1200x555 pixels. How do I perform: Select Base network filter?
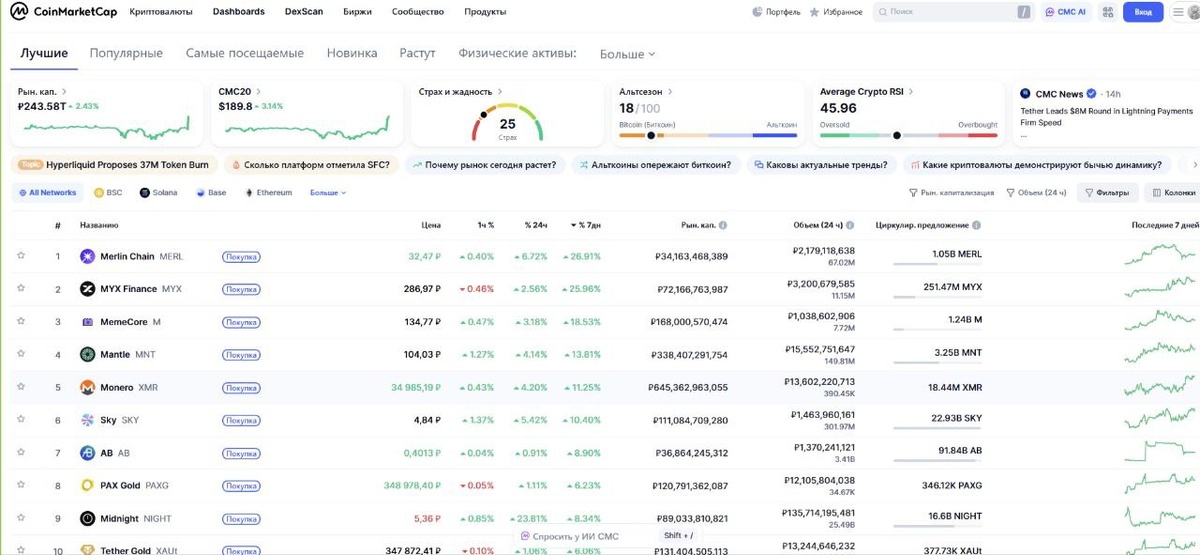(210, 192)
